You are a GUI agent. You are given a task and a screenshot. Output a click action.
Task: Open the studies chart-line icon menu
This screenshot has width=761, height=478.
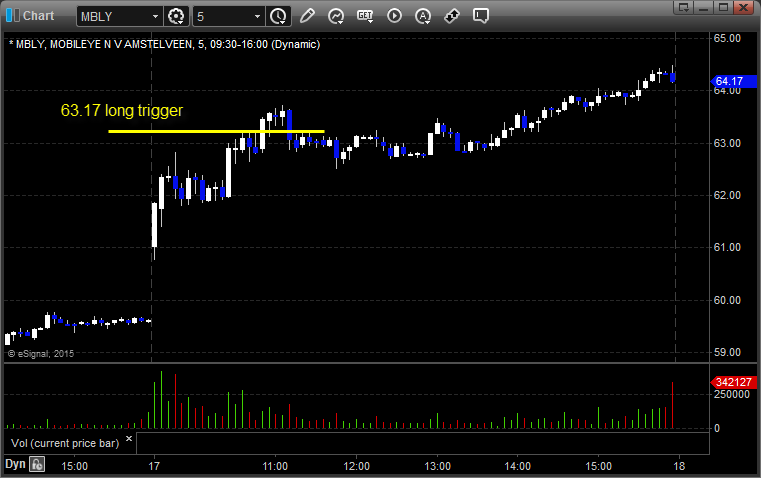click(x=336, y=16)
